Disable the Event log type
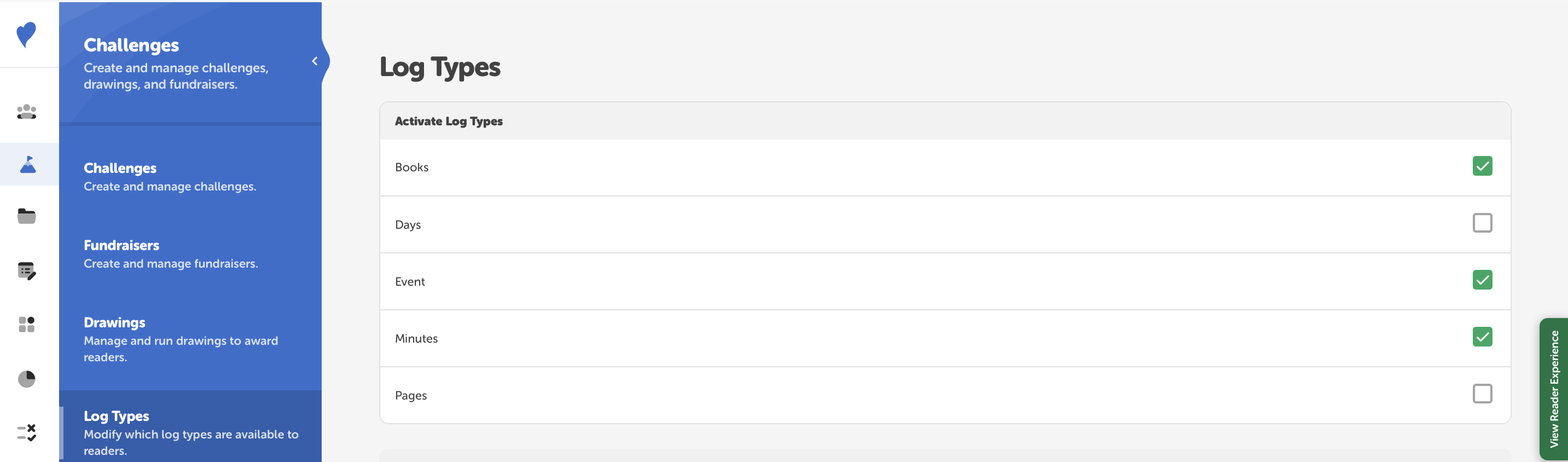This screenshot has height=462, width=1568. pyautogui.click(x=1483, y=279)
